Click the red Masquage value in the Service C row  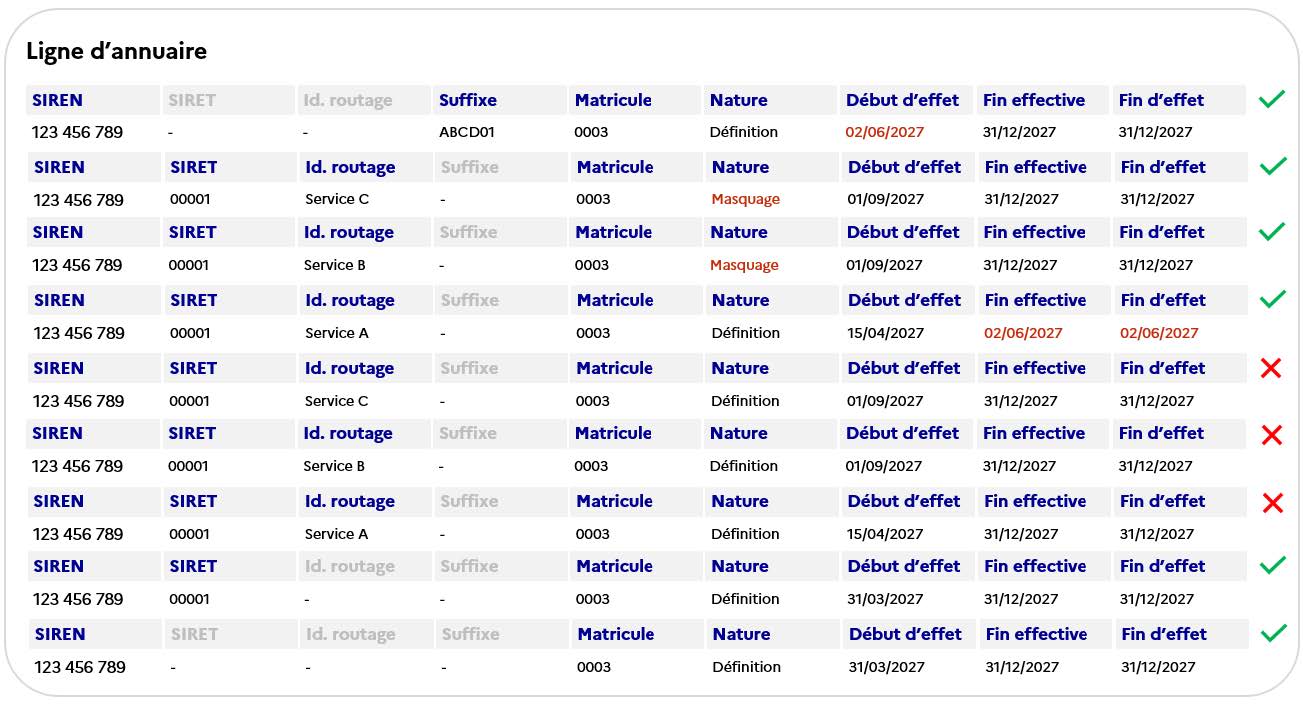point(745,199)
